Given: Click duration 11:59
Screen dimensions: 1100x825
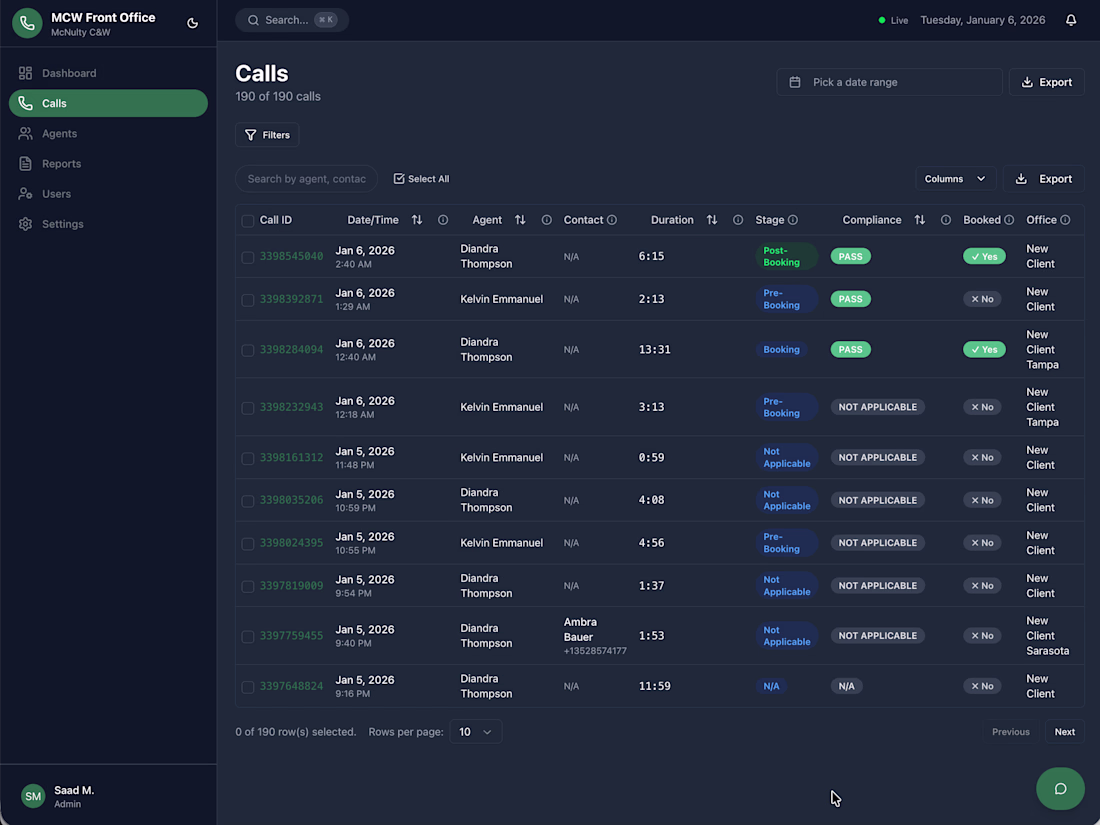Looking at the screenshot, I should (x=655, y=686).
